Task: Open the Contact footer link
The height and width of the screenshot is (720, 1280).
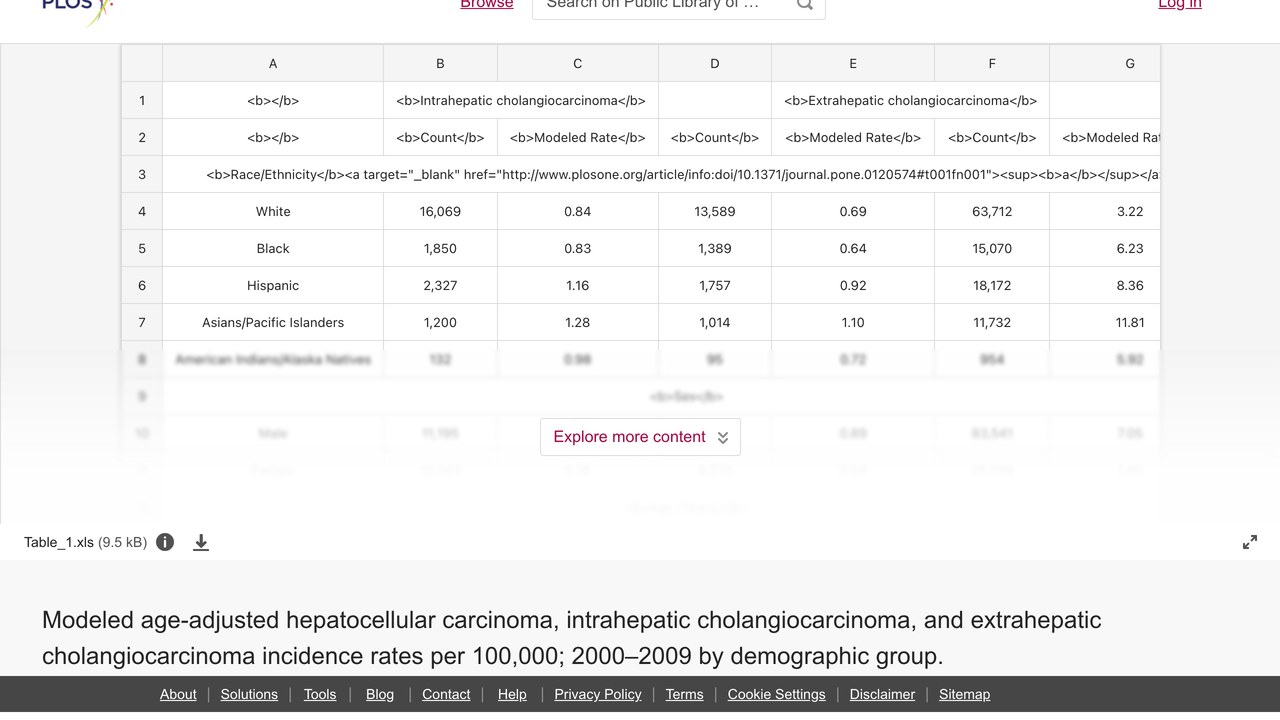Action: click(x=446, y=694)
